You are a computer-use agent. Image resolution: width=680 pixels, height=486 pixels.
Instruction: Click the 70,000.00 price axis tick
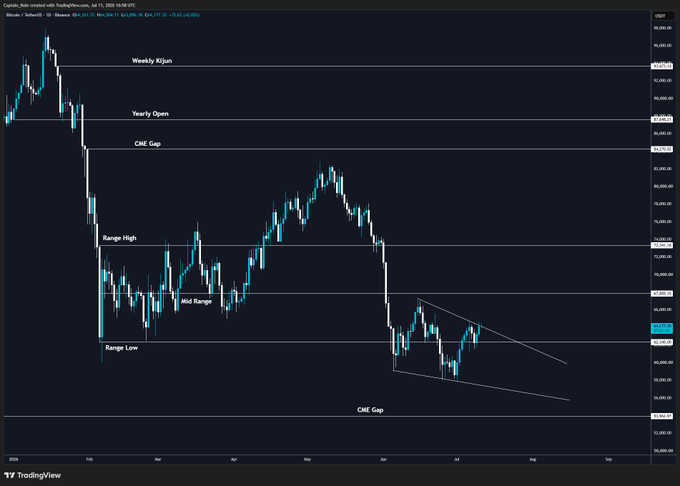[663, 274]
